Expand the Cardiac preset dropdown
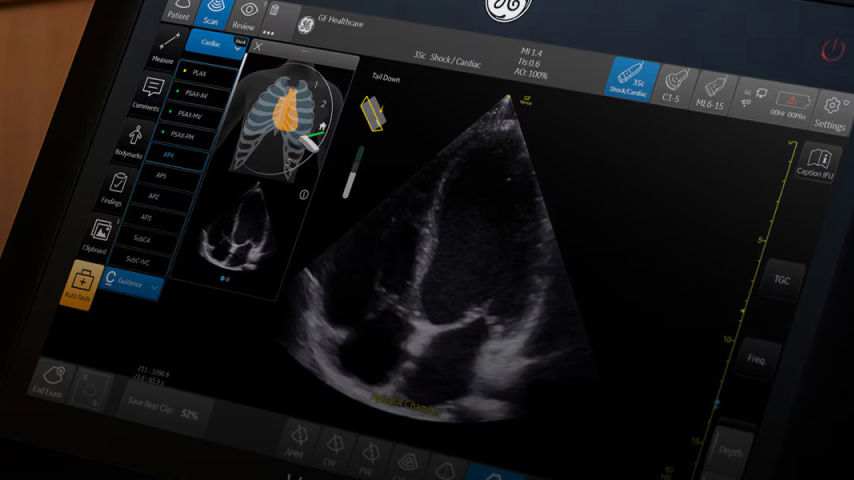The image size is (854, 480). [x=217, y=44]
